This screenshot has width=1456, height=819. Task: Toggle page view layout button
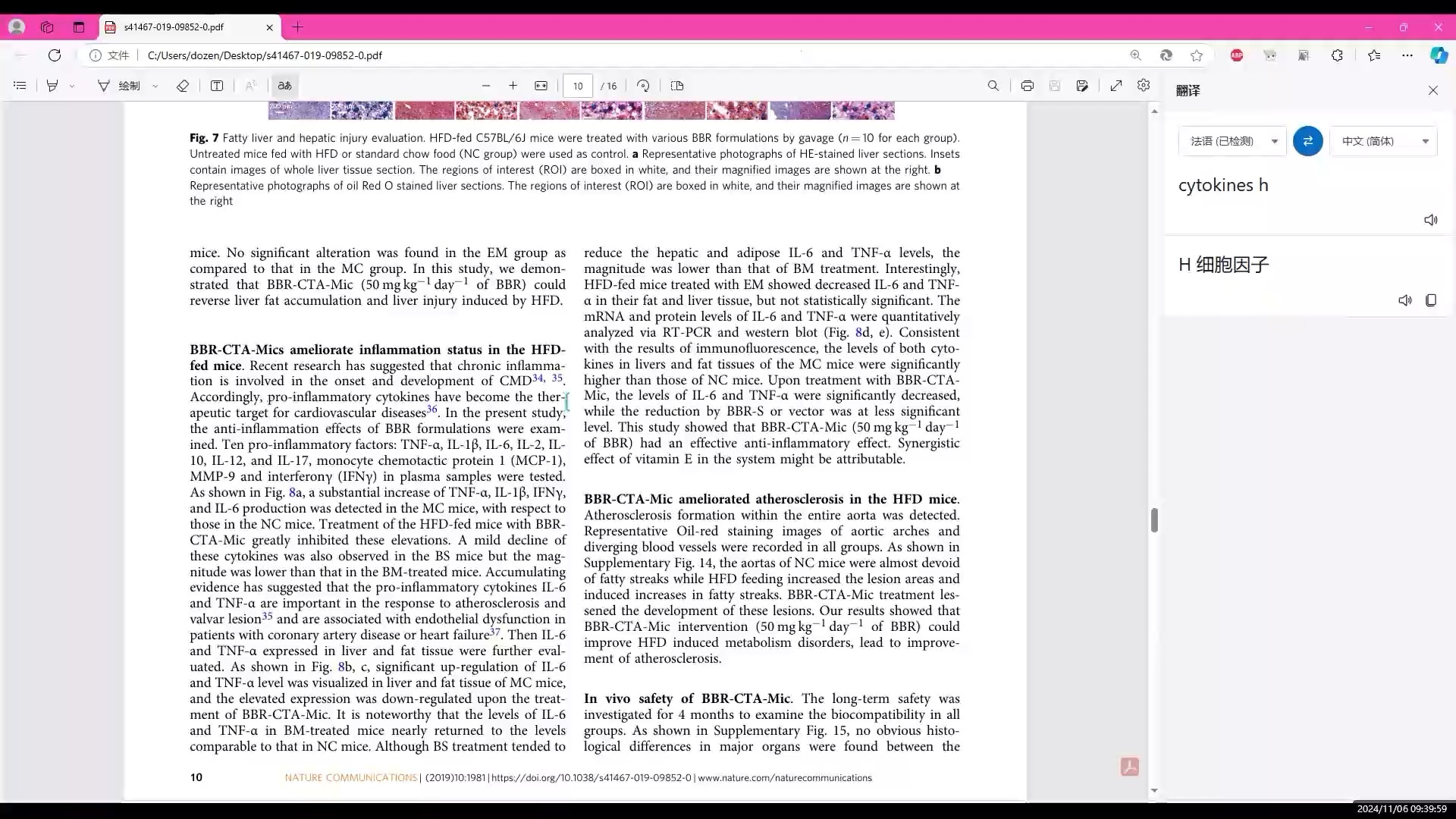(677, 86)
